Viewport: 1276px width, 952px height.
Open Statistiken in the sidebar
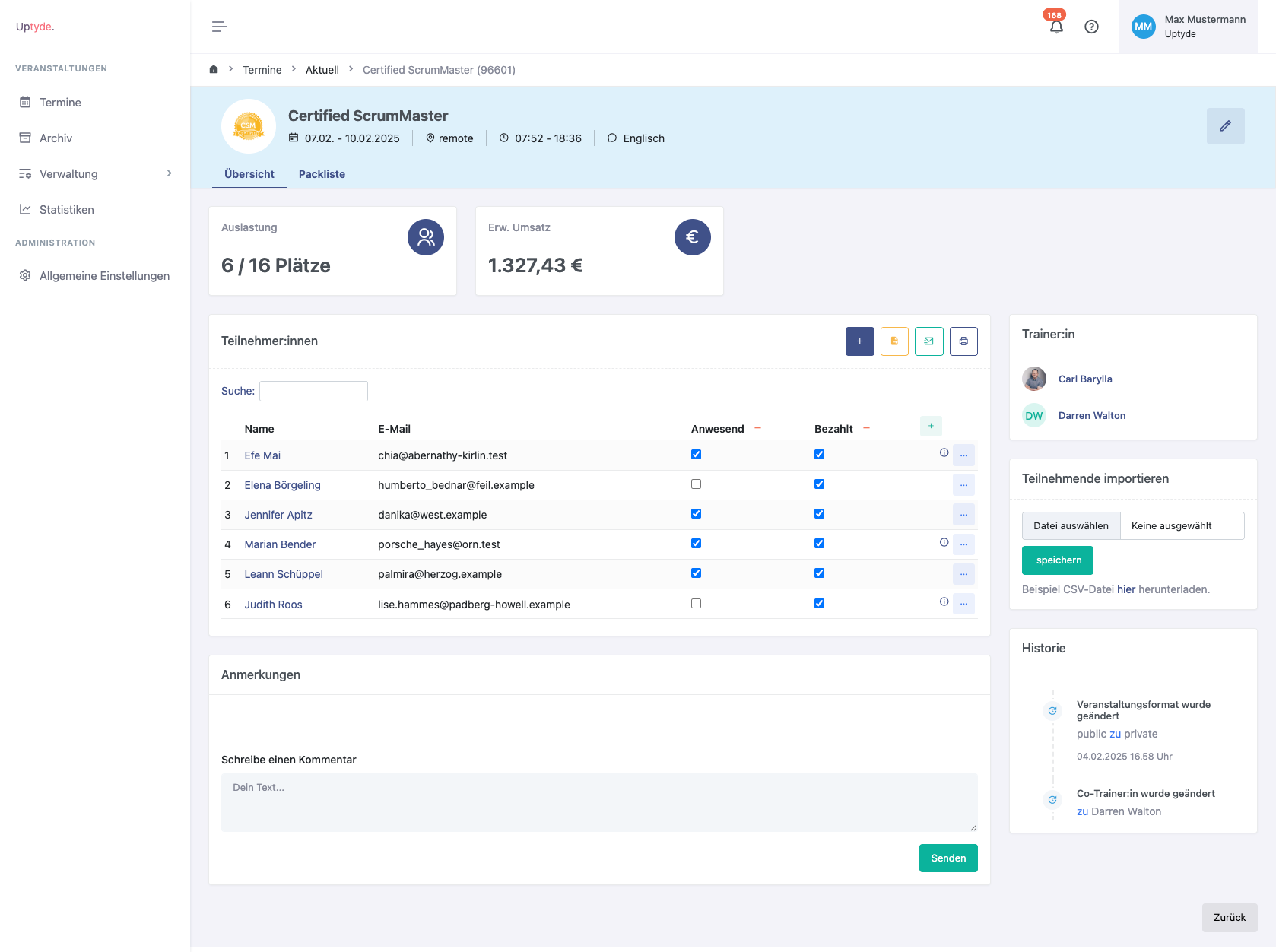point(67,210)
